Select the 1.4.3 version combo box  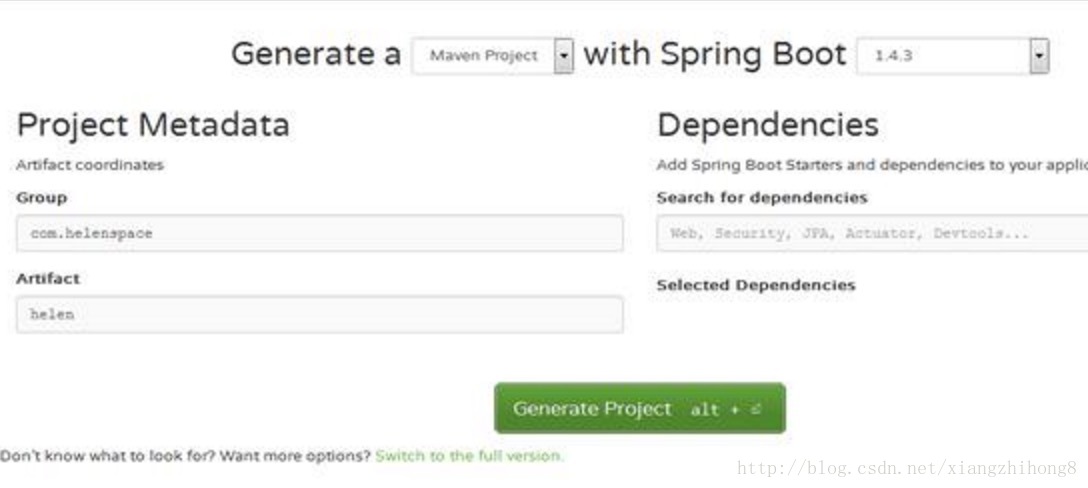(x=953, y=56)
